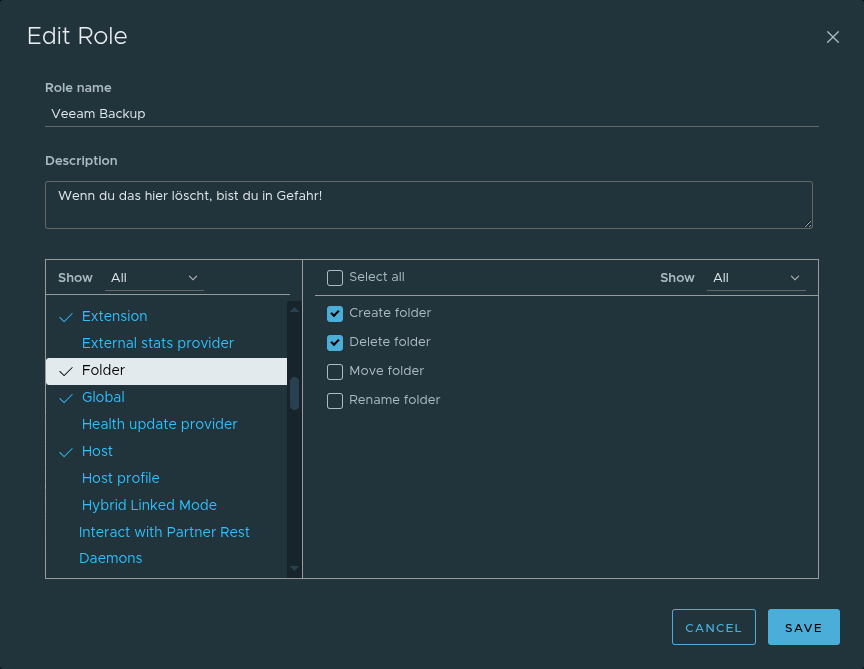Enable the Rename folder privilege

click(x=335, y=401)
